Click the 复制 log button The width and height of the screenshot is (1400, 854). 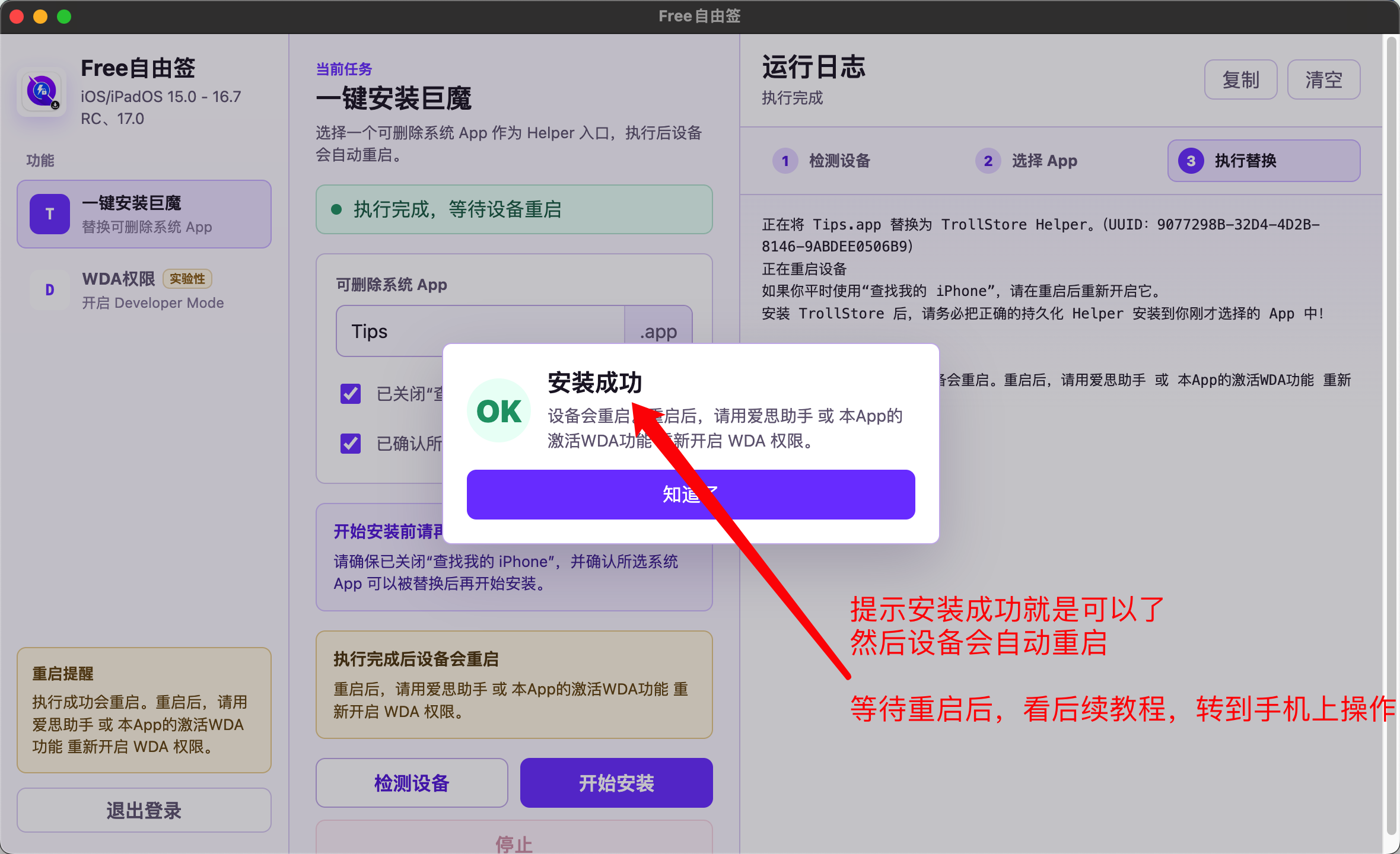pyautogui.click(x=1240, y=79)
